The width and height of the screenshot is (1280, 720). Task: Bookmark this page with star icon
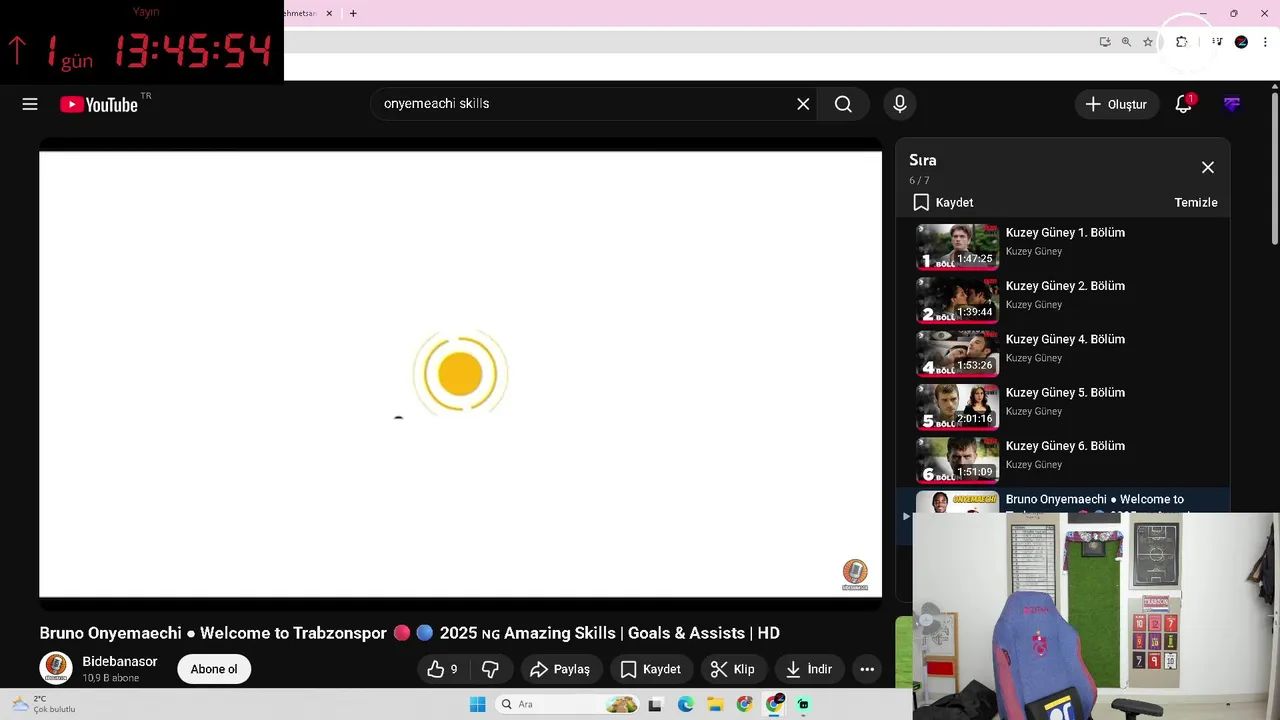(1148, 42)
